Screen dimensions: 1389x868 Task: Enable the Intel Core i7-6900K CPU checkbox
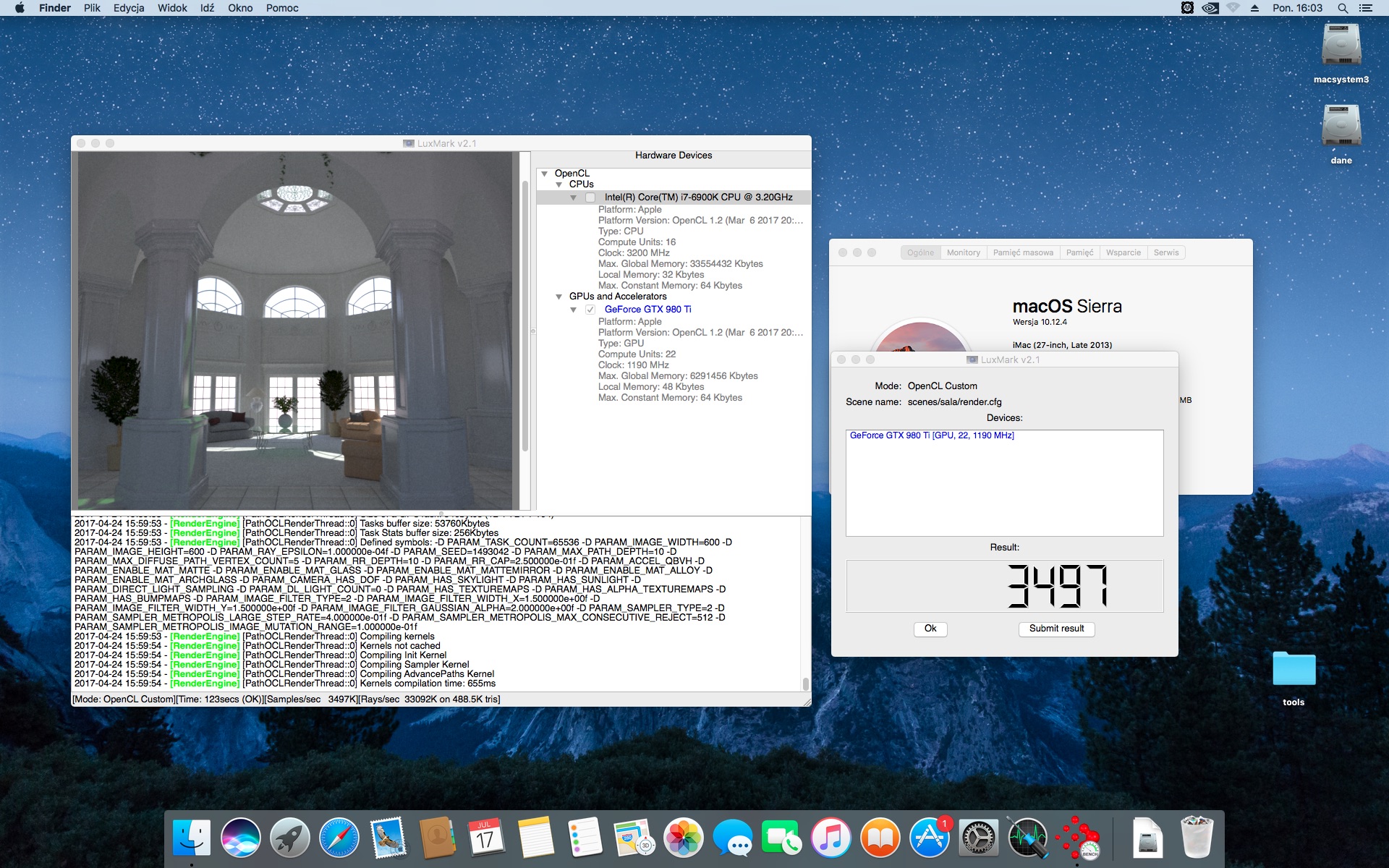[590, 197]
